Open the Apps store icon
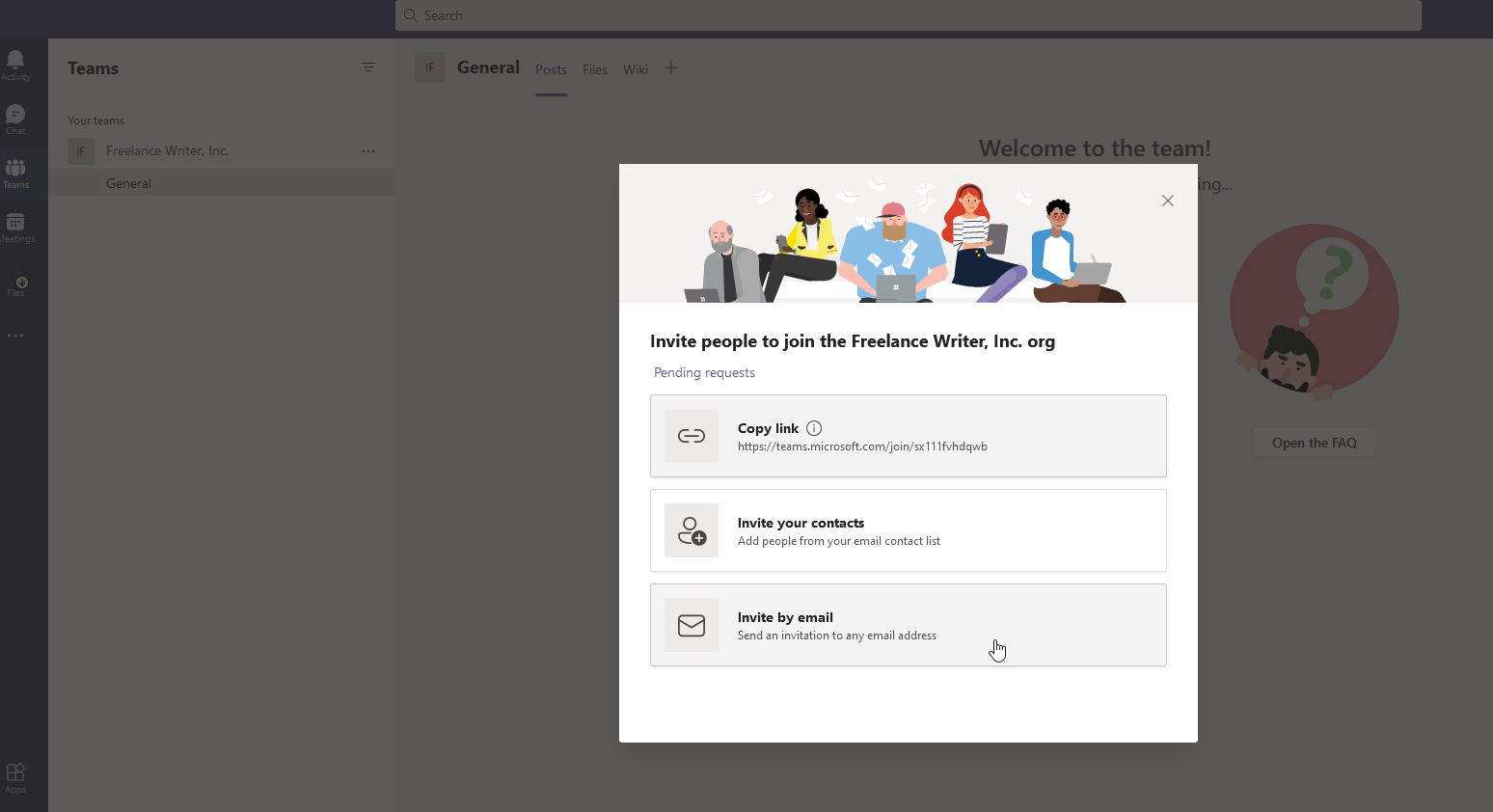 pyautogui.click(x=15, y=777)
